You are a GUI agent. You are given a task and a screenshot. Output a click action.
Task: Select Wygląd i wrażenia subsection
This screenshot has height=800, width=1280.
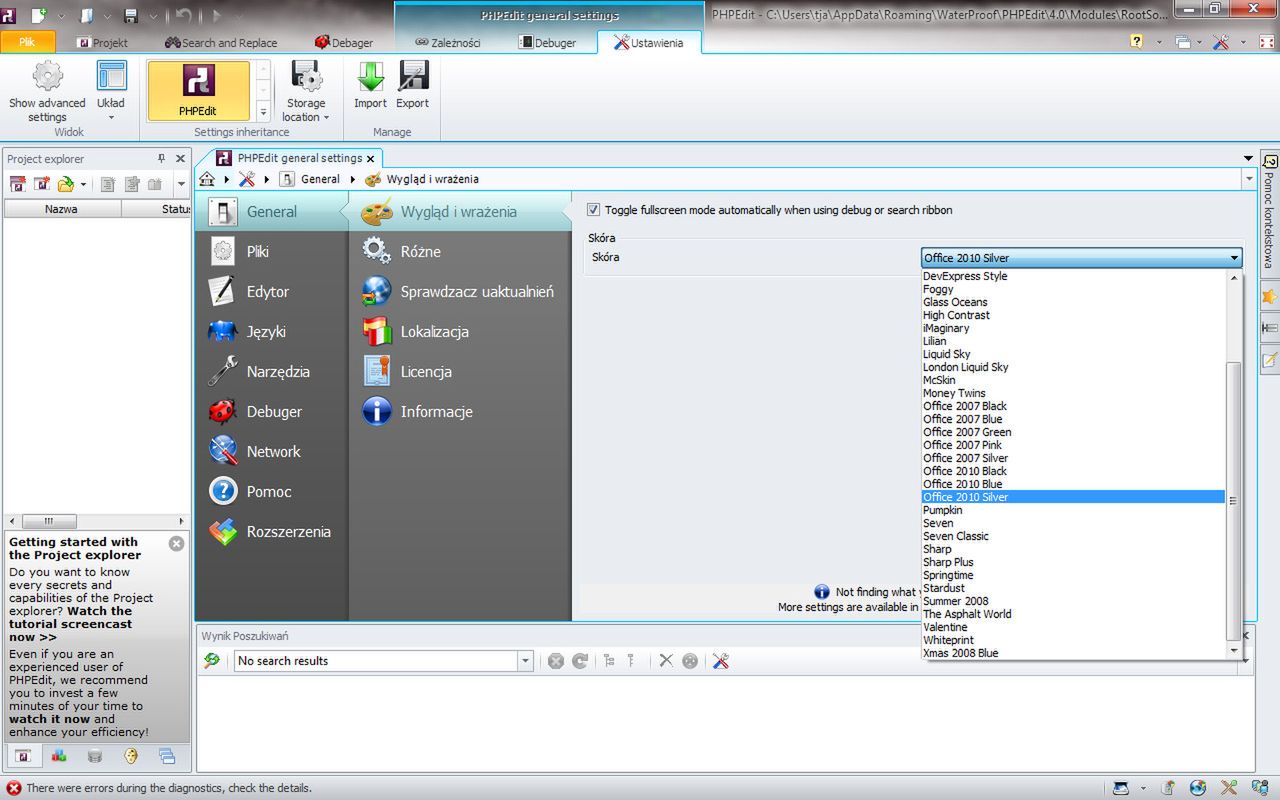point(460,211)
